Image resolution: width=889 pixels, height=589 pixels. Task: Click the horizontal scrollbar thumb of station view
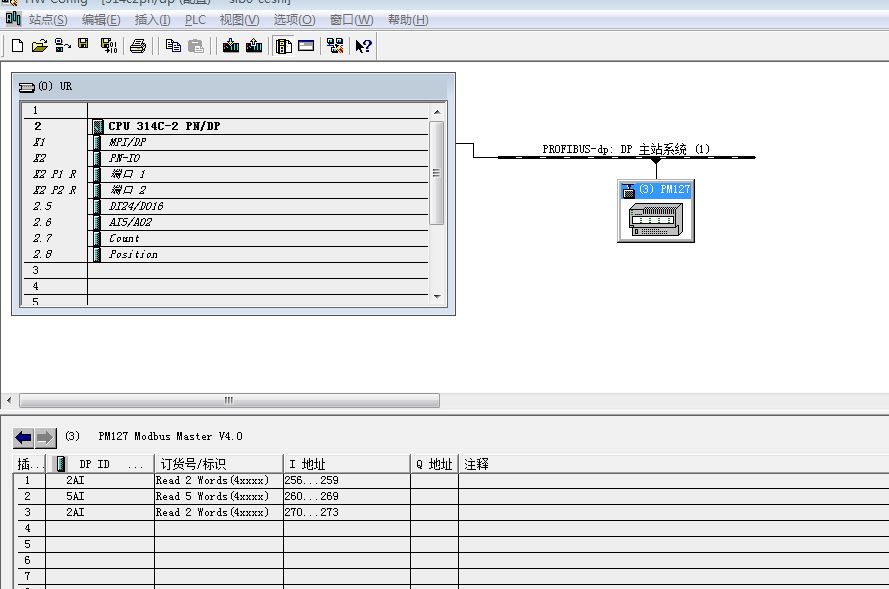[229, 400]
